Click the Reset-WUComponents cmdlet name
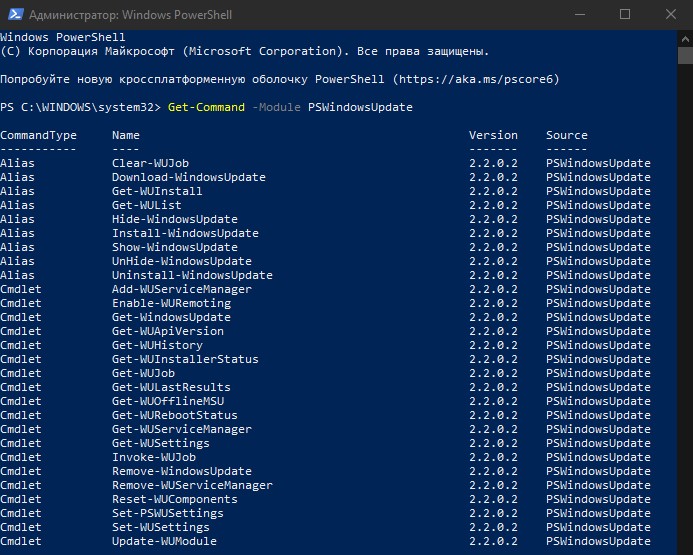 click(x=175, y=499)
